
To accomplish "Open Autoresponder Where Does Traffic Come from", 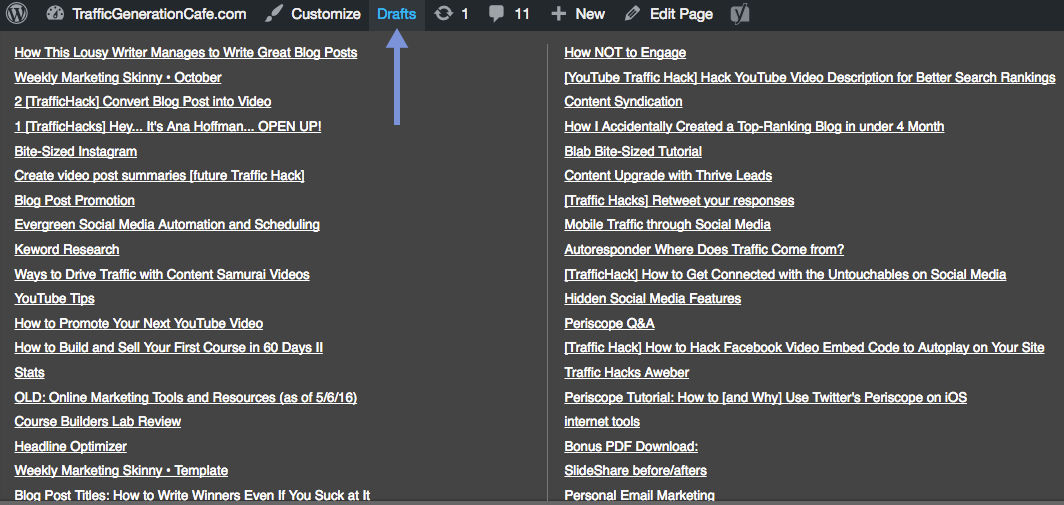I will click(704, 250).
